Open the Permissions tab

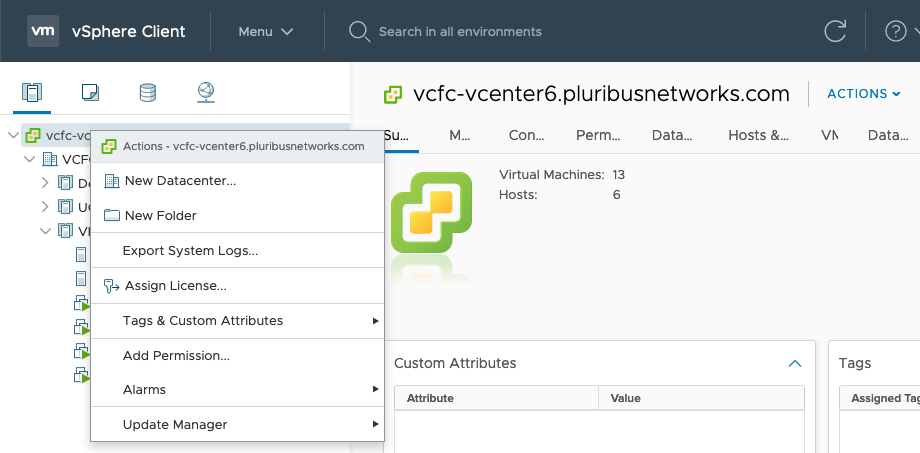(x=598, y=136)
